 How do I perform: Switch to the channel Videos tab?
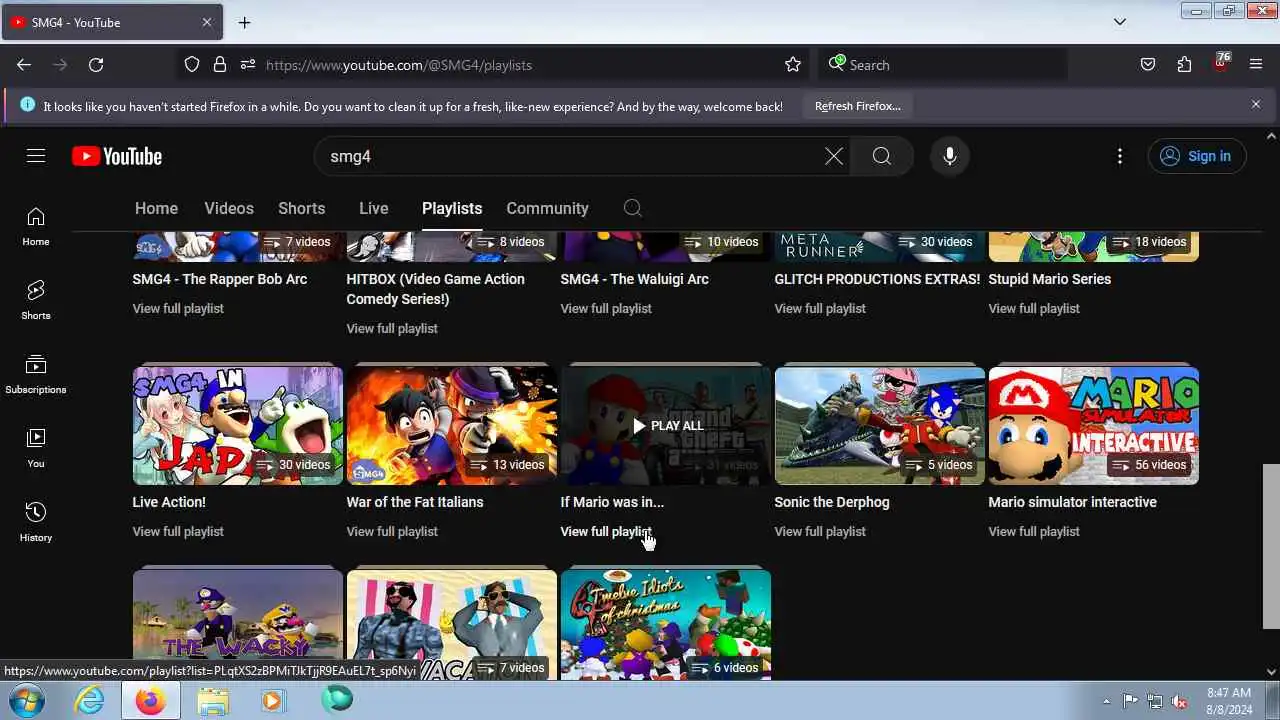click(x=229, y=208)
